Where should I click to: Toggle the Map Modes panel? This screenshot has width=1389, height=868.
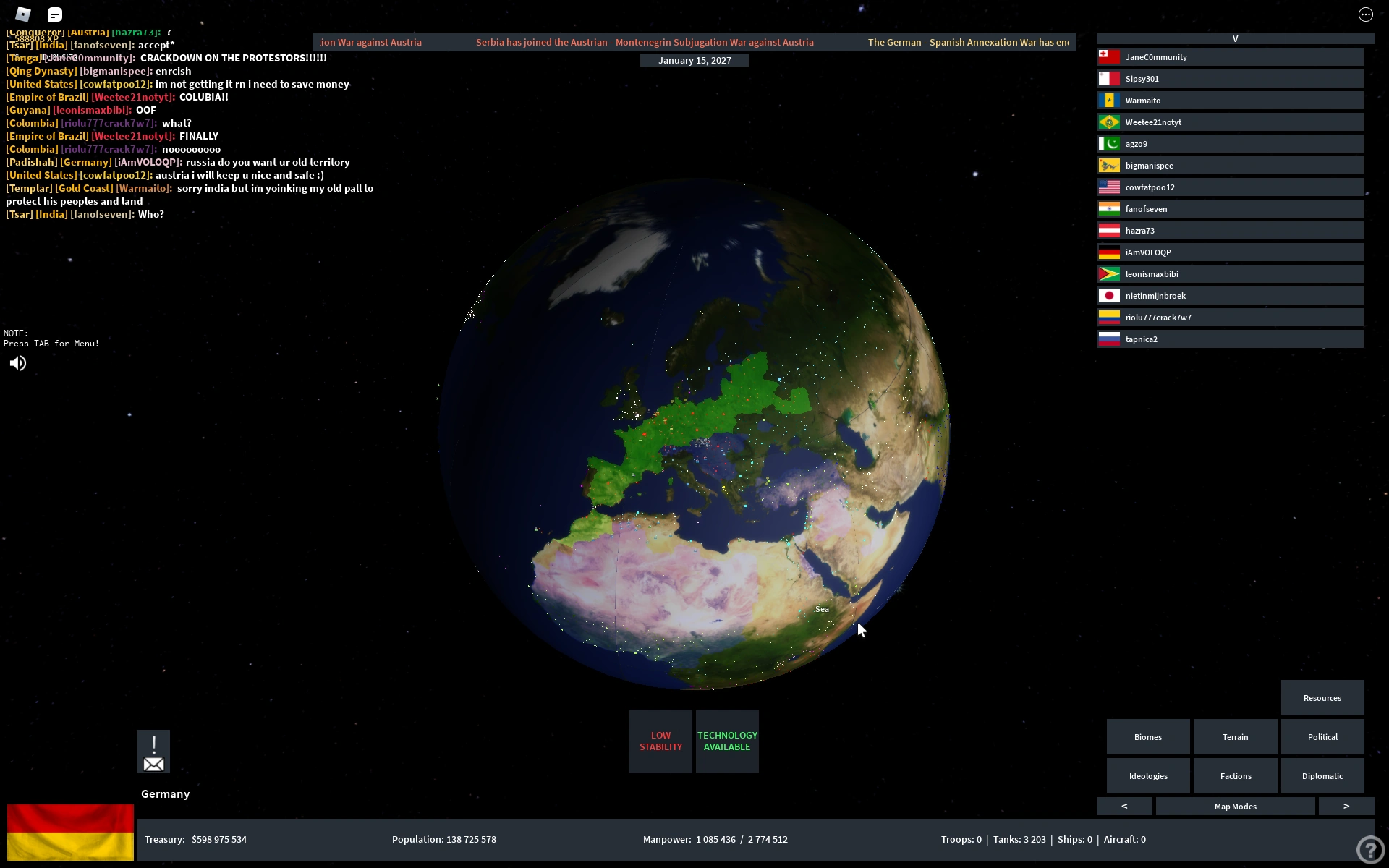point(1235,806)
